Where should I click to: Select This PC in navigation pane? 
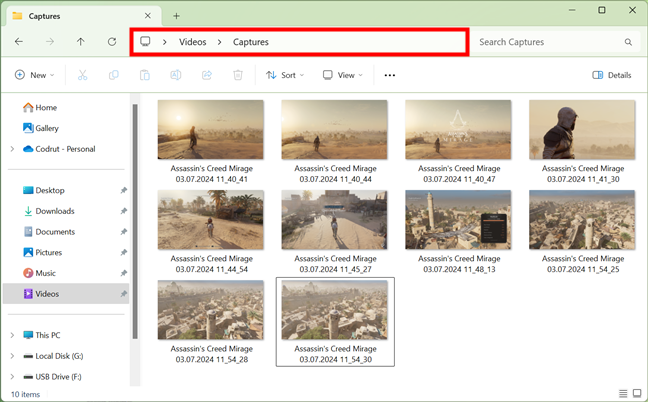point(41,335)
